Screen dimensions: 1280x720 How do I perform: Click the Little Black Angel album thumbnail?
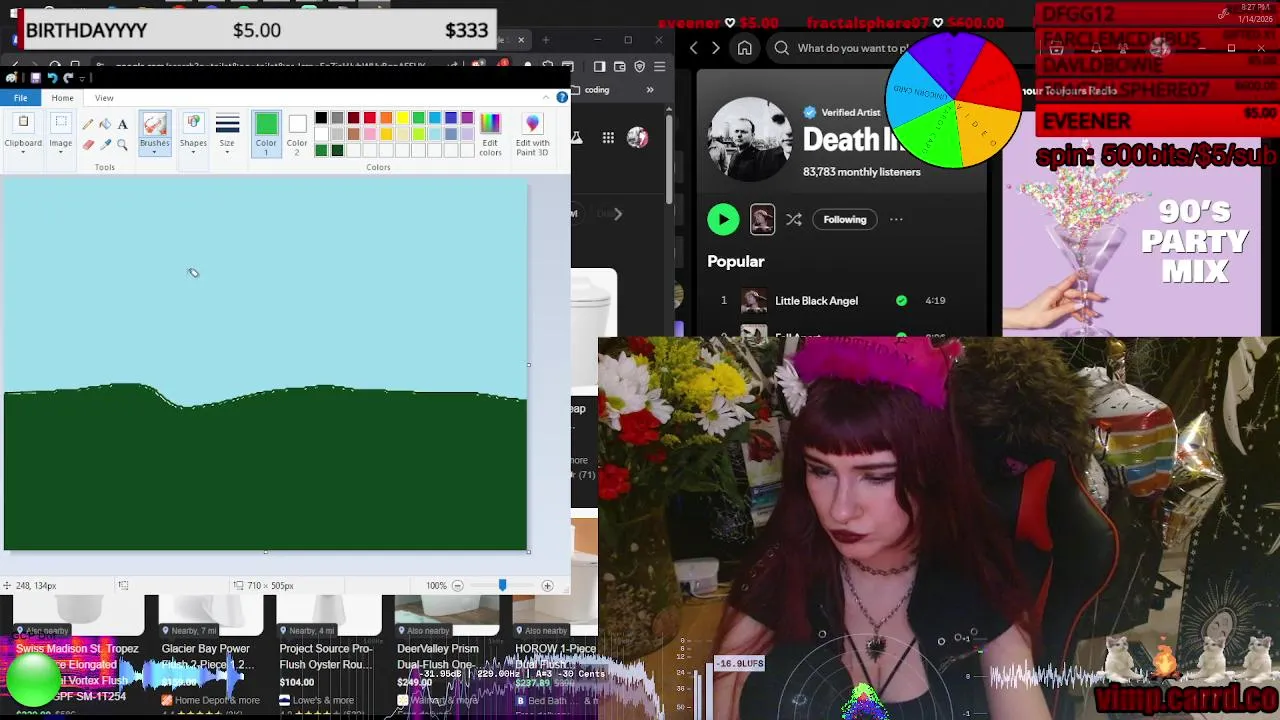(x=754, y=300)
